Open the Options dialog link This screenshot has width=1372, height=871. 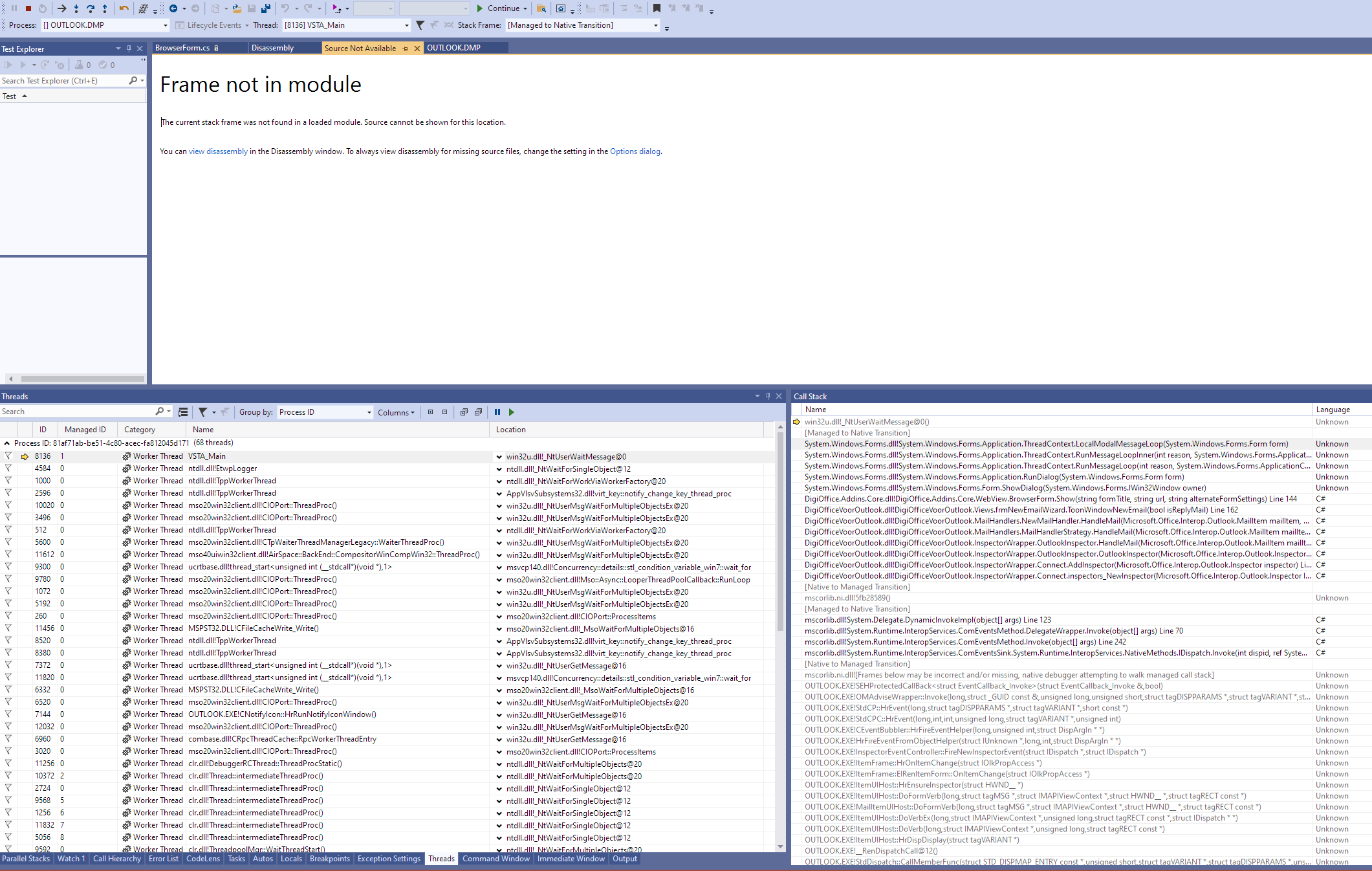pos(635,151)
